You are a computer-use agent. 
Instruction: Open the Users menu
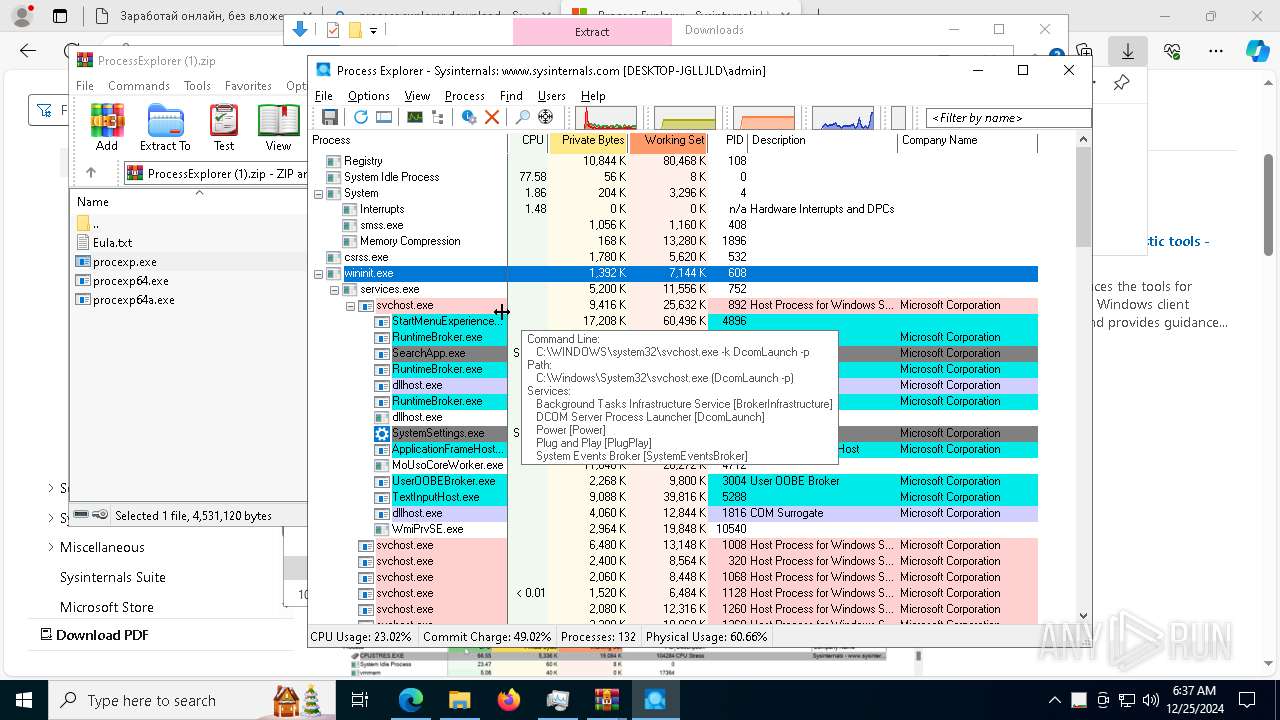(x=552, y=96)
